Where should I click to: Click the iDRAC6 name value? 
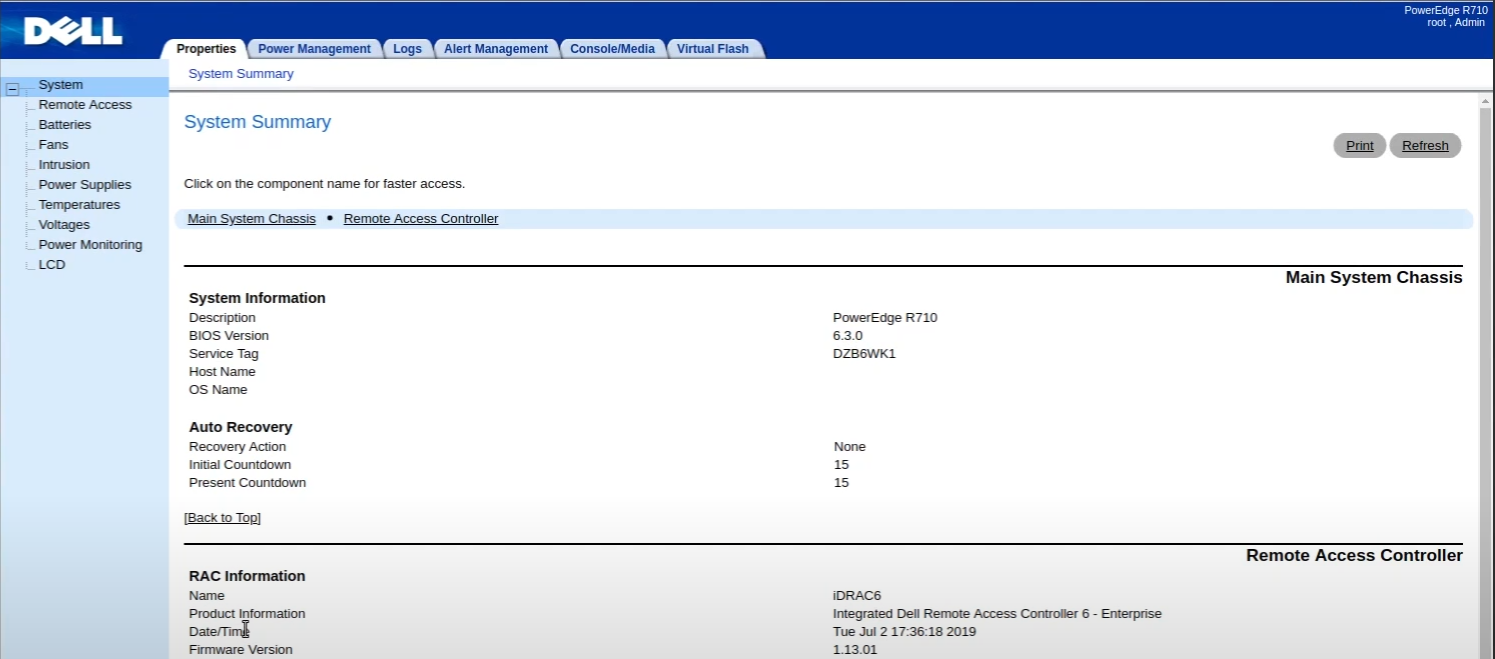[x=857, y=596]
